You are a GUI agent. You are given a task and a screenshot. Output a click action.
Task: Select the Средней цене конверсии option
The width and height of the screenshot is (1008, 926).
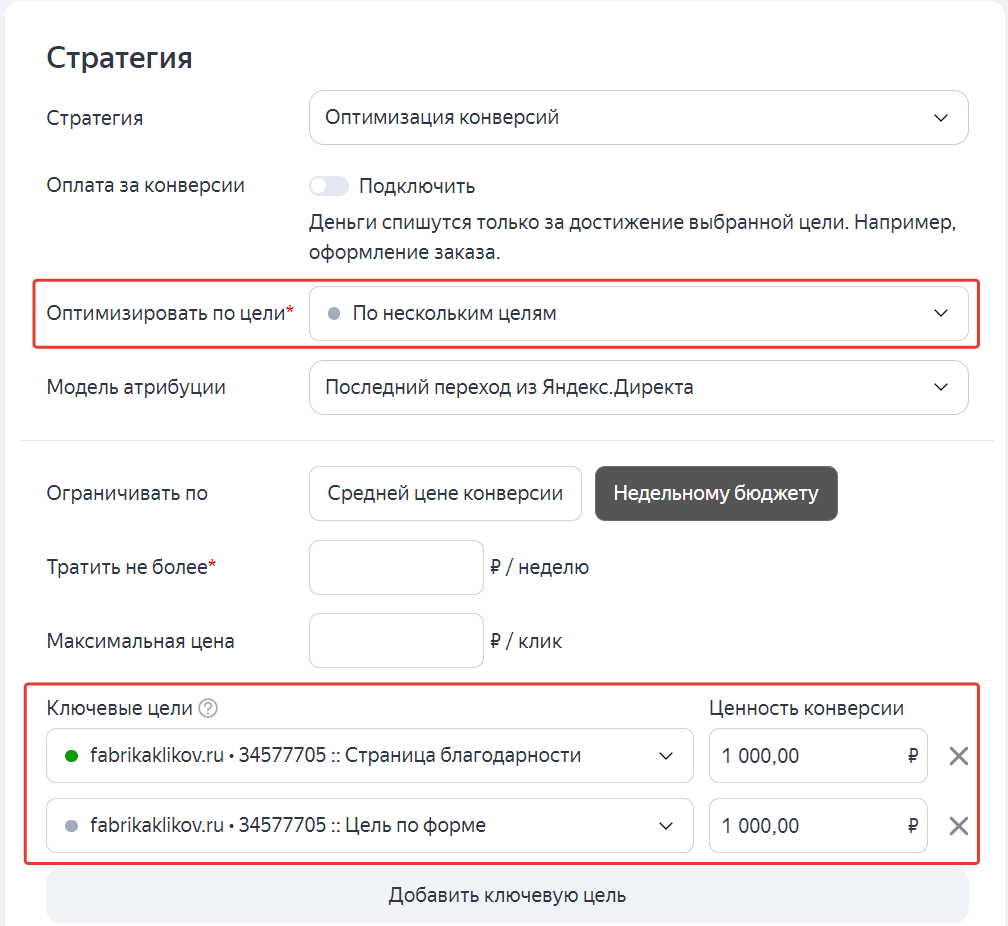pyautogui.click(x=445, y=493)
